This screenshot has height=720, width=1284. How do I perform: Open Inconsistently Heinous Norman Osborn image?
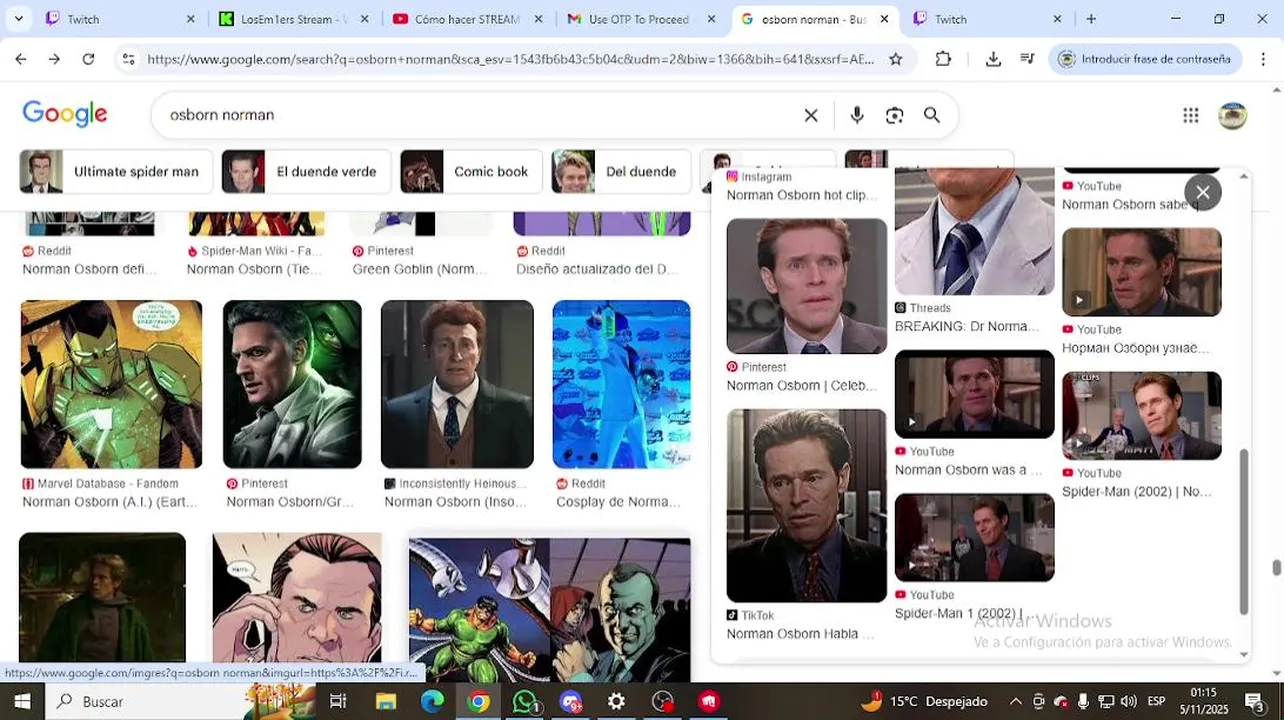[x=457, y=384]
